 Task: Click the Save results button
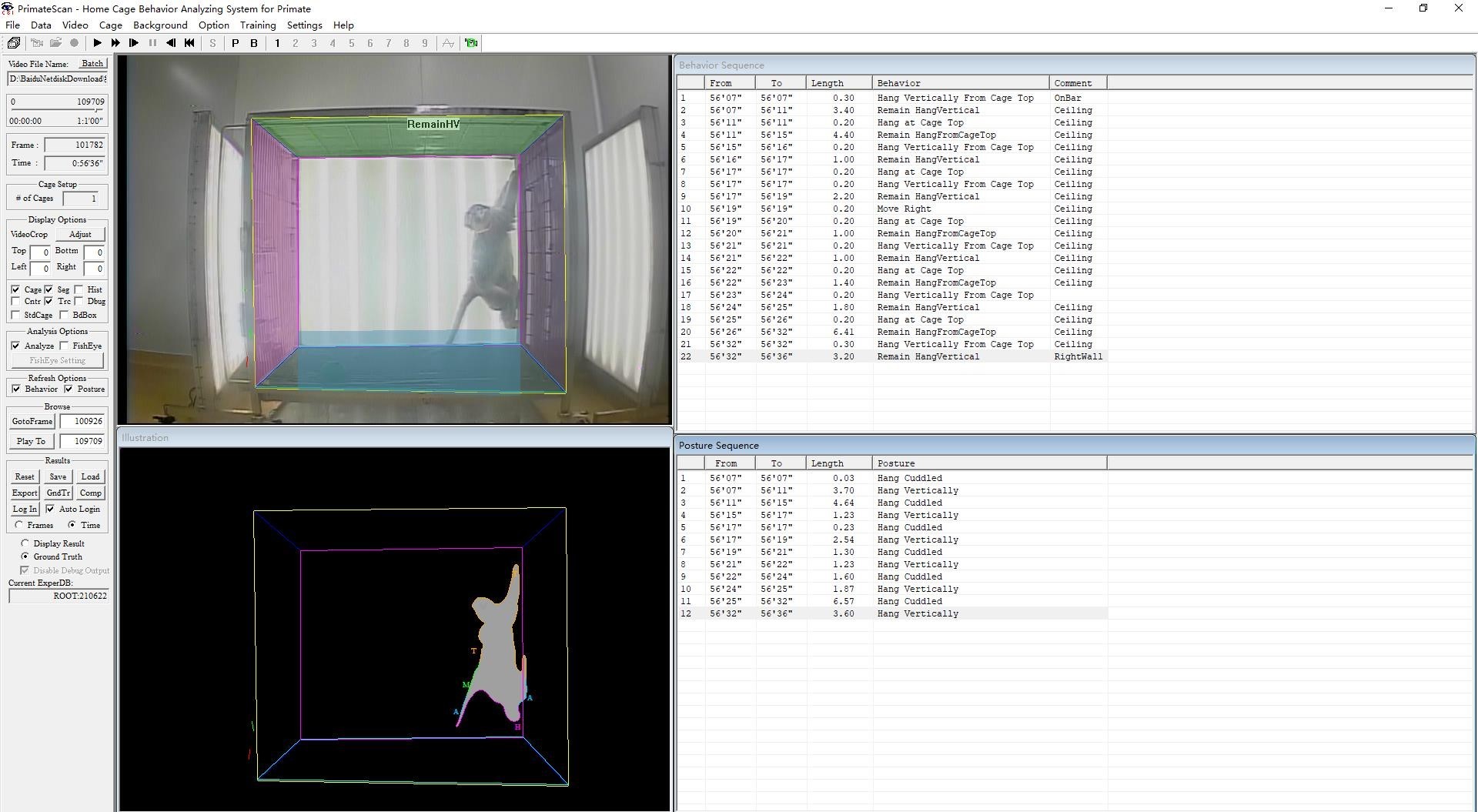coord(58,476)
